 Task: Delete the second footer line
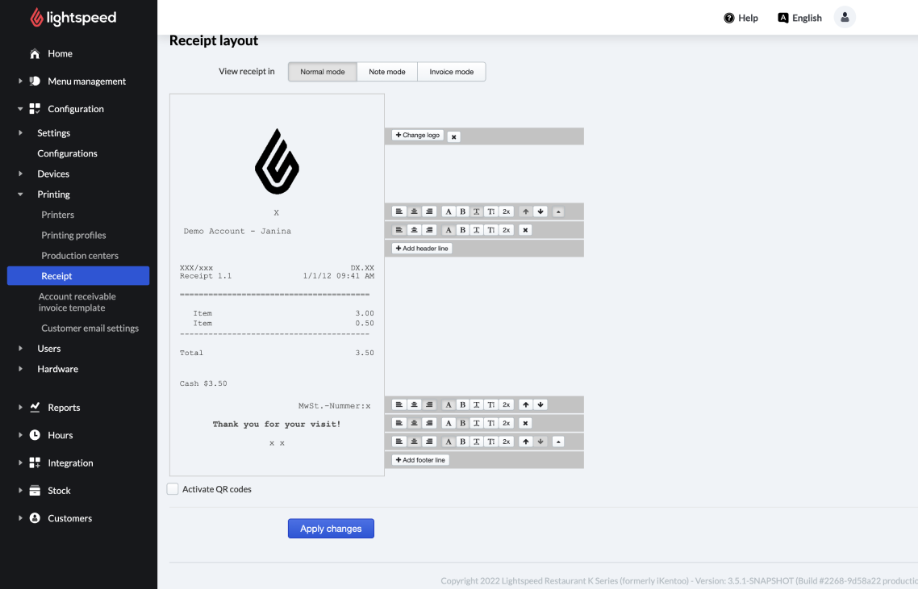click(525, 423)
